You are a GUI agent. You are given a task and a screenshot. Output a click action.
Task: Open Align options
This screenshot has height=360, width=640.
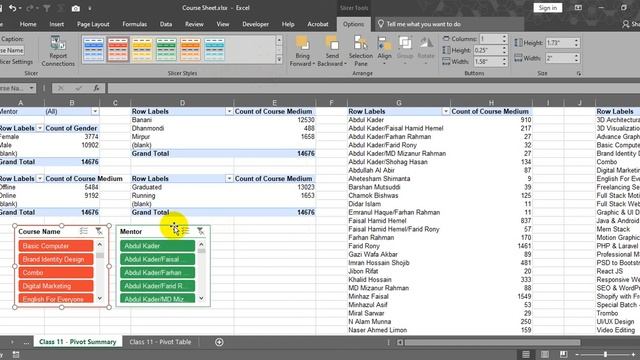(384, 51)
